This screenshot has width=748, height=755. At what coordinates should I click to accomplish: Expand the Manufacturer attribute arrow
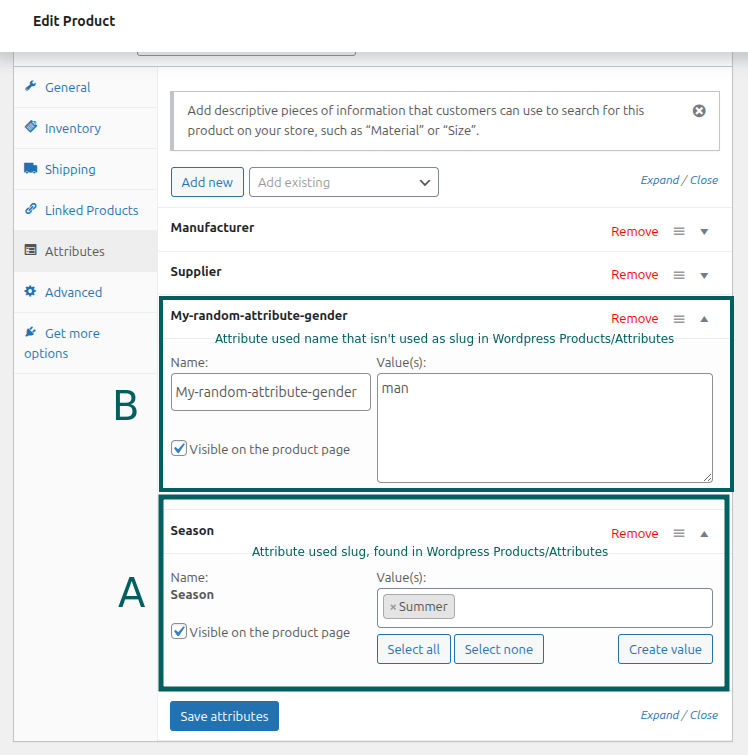(704, 232)
